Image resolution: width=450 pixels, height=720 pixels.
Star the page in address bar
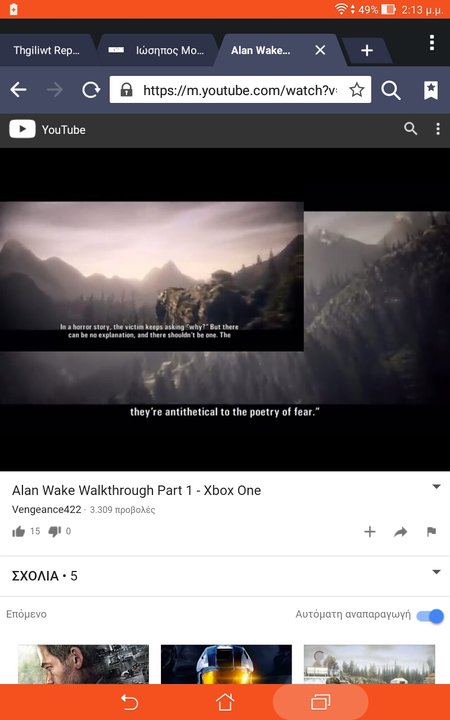pyautogui.click(x=357, y=90)
